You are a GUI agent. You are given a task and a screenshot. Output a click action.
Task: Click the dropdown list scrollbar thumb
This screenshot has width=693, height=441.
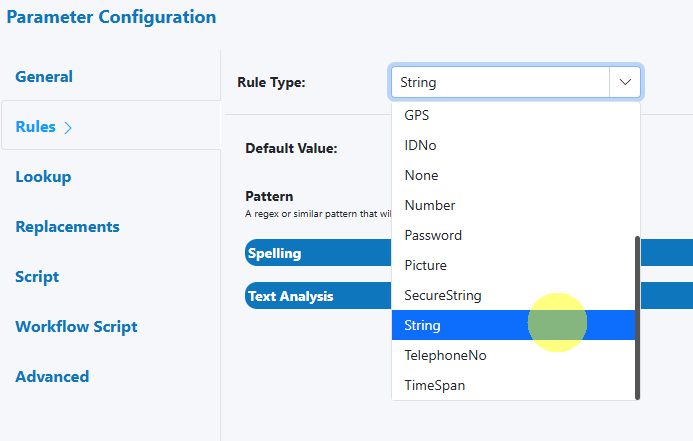coord(637,318)
